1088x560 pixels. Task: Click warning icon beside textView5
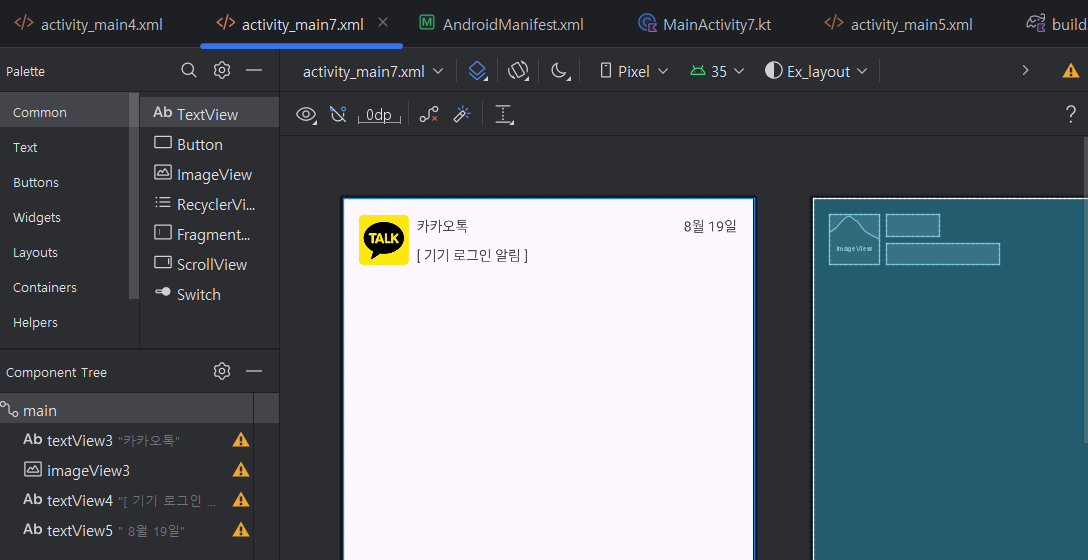point(241,529)
